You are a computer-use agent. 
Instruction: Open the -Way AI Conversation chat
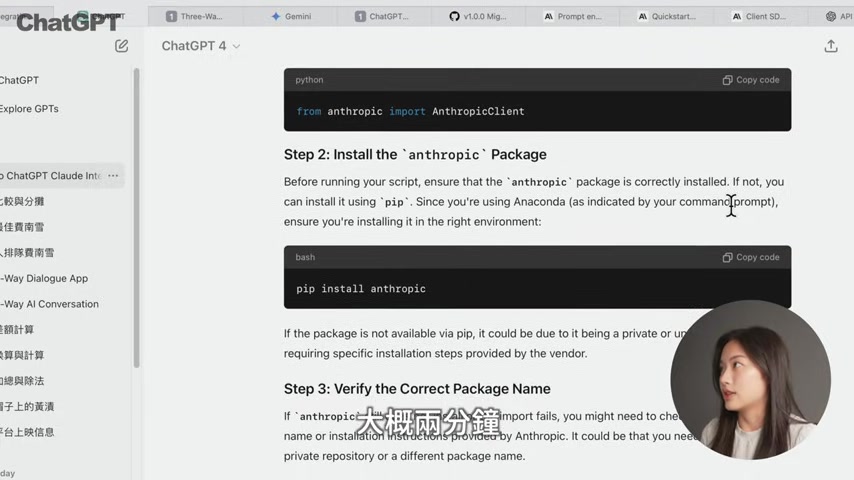pos(50,303)
